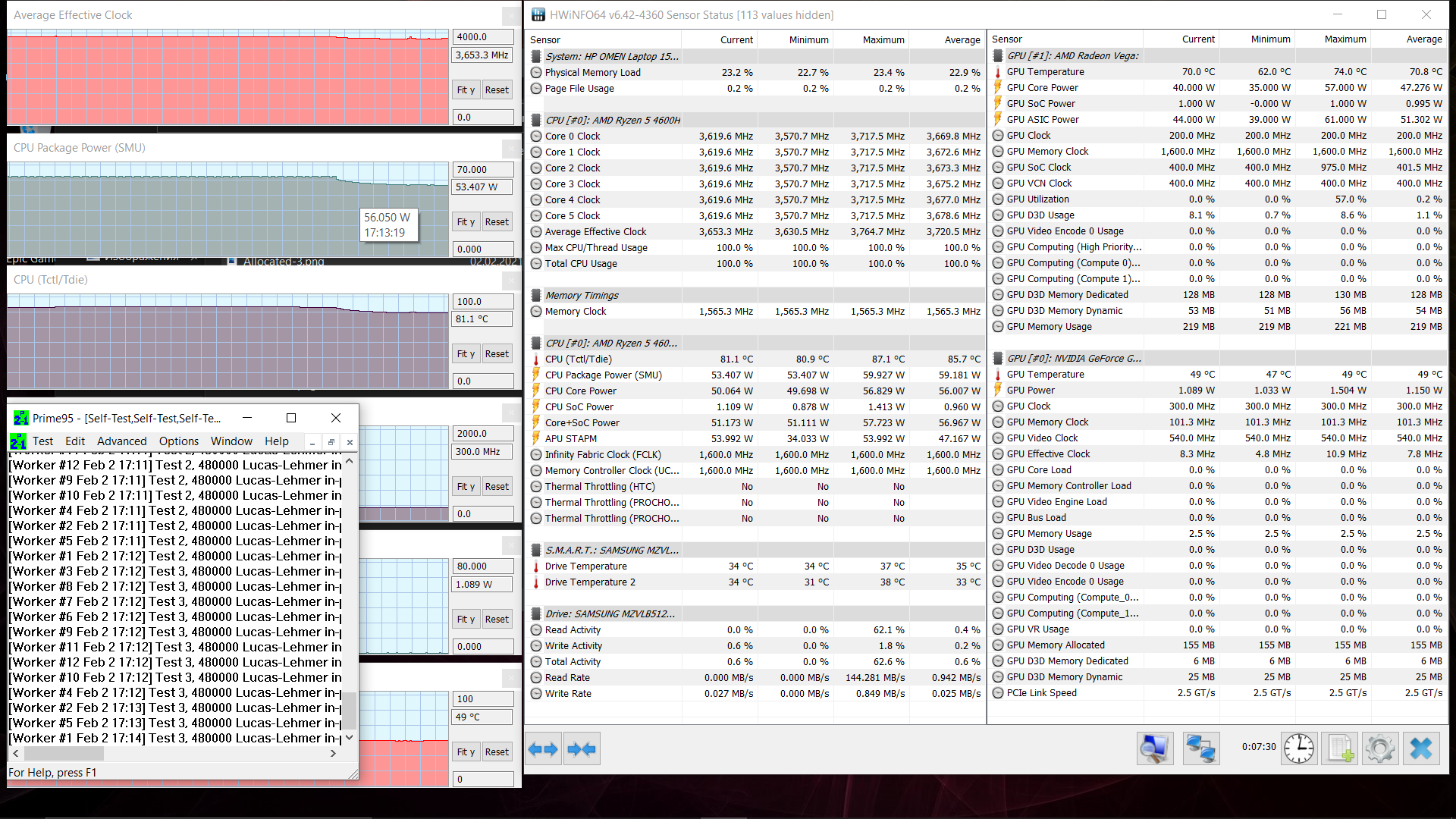Select the Infinity Fabric Clock (FCLK) row

click(756, 455)
